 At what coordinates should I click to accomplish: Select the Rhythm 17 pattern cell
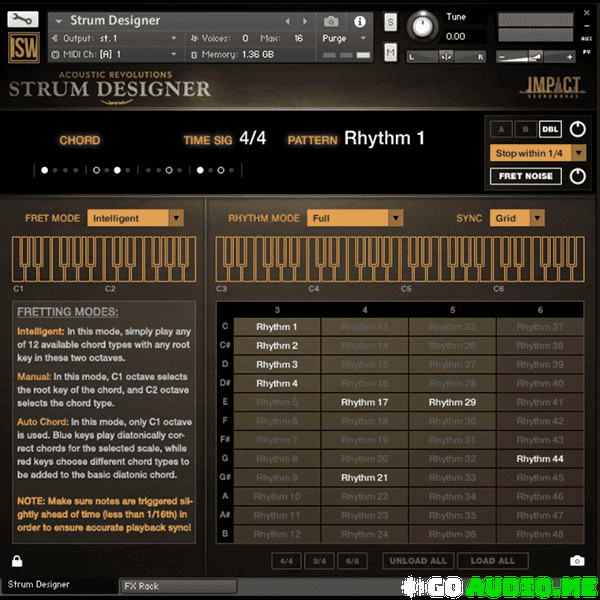(x=364, y=402)
